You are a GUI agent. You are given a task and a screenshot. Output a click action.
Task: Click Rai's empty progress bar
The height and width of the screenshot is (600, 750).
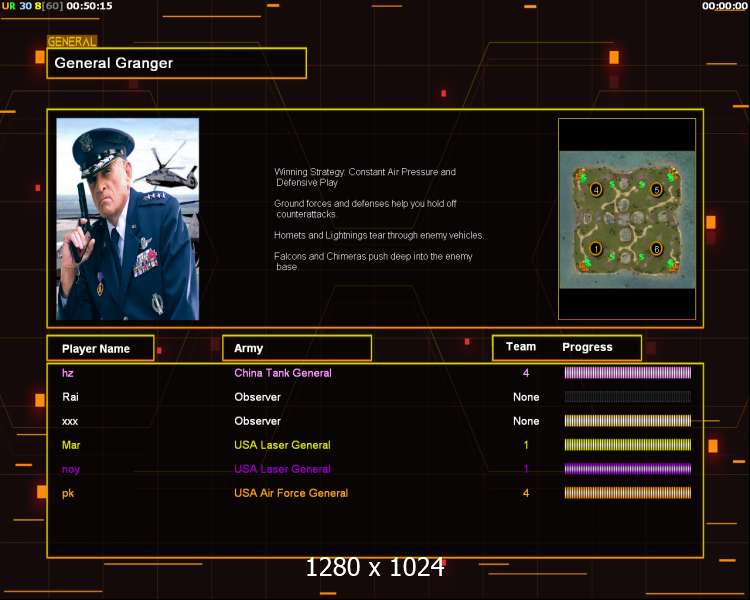click(x=628, y=397)
